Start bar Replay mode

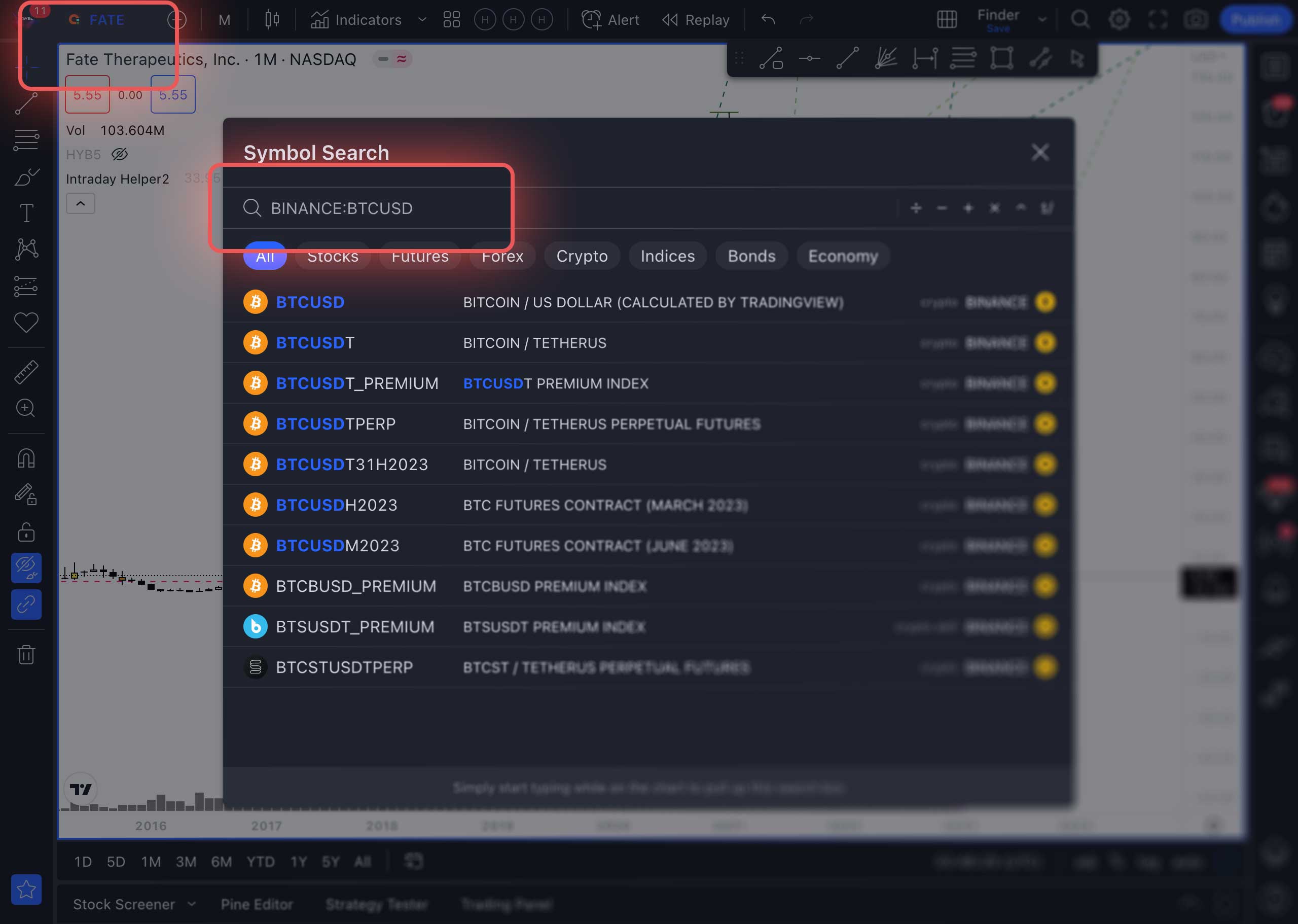[x=696, y=20]
